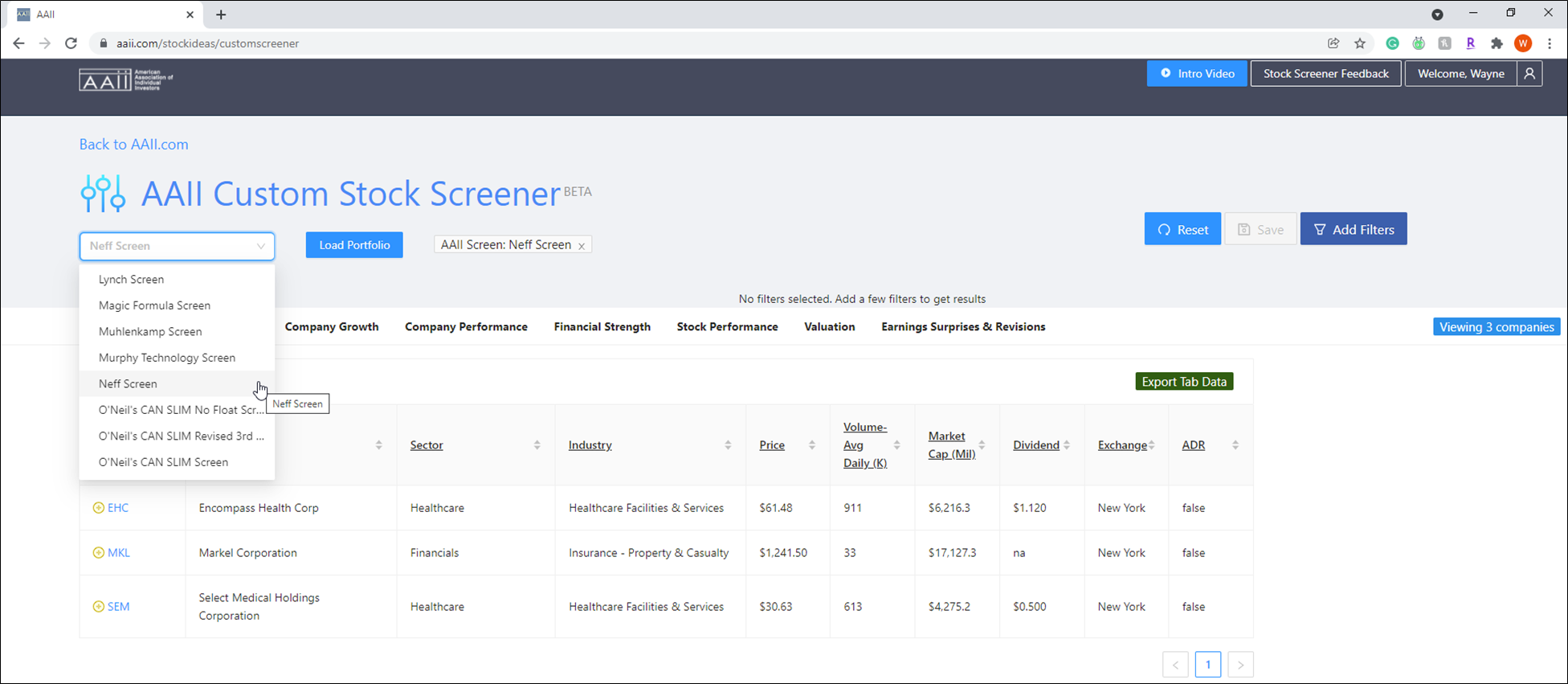1568x684 pixels.
Task: Click Encompass Health Corp company name
Action: pyautogui.click(x=259, y=508)
